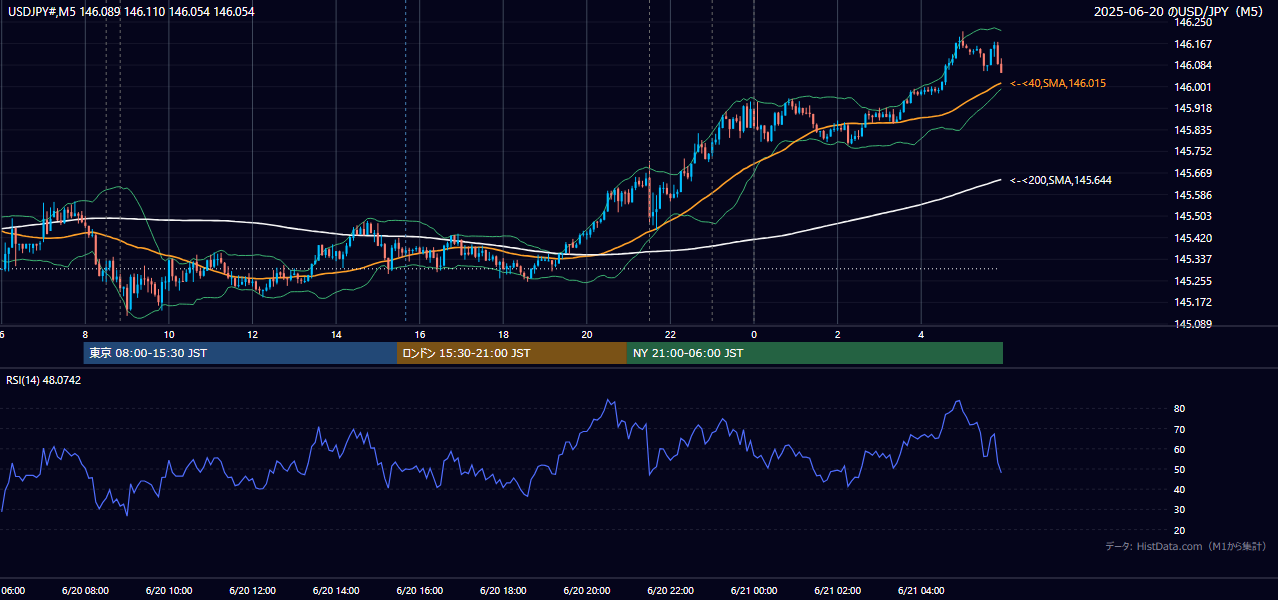Click the 6/20 12:00 bottom time label
1278x600 pixels.
pos(252,591)
